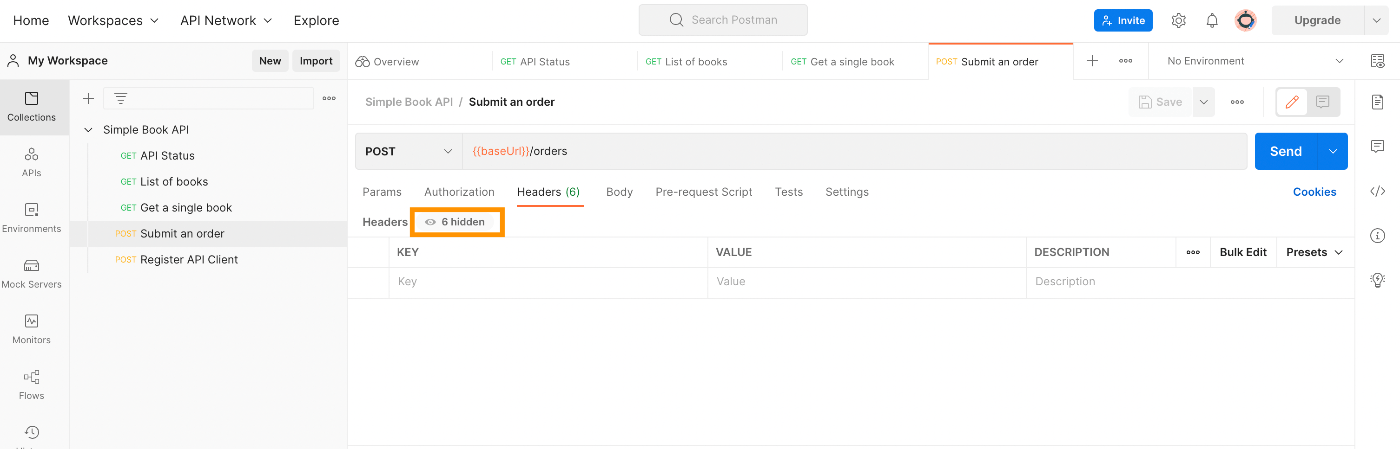Open a new request tab with plus icon
Viewport: 1400px width, 449px height.
pos(1092,61)
